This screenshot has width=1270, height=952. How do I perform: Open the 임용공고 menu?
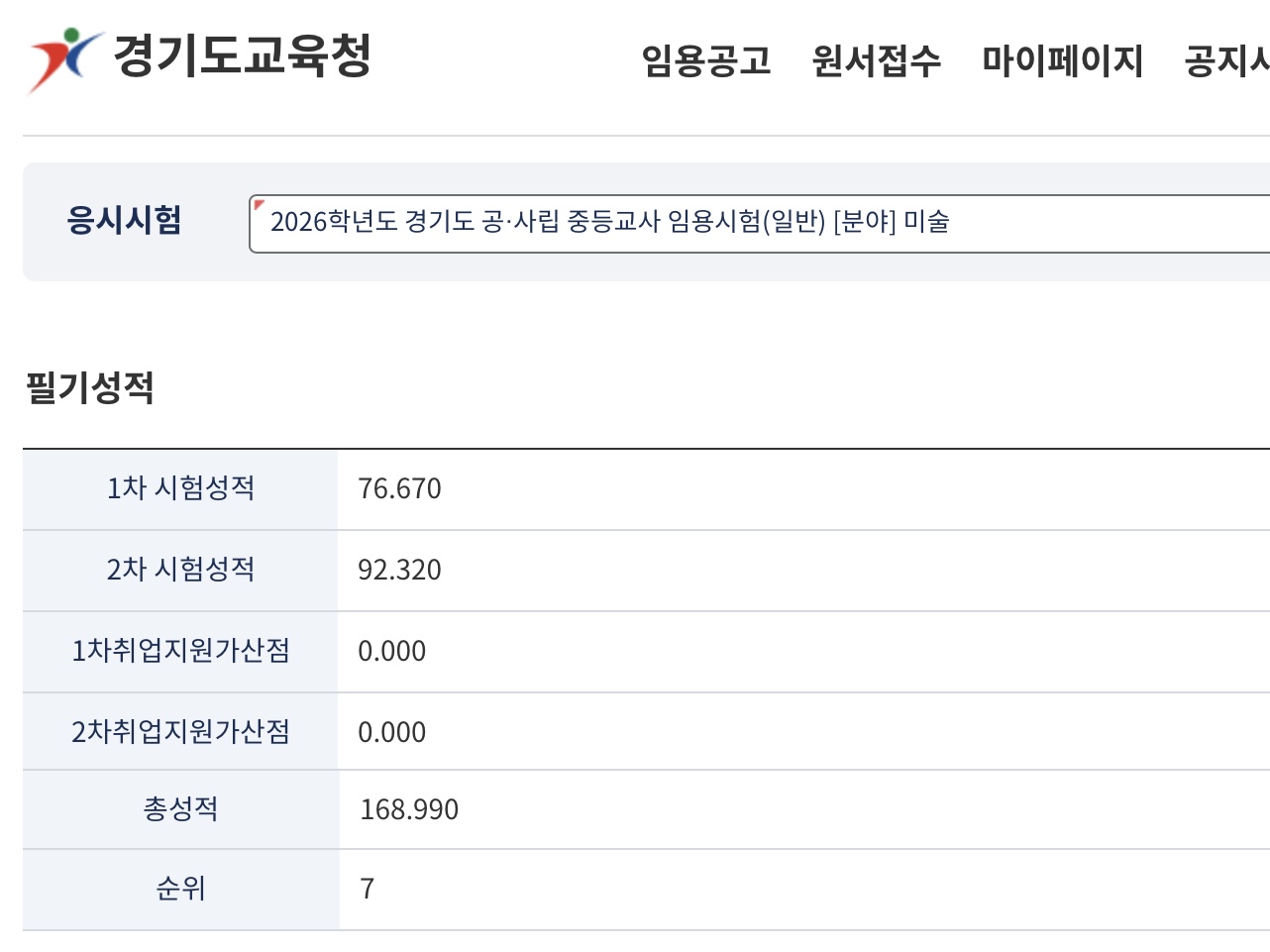(706, 61)
